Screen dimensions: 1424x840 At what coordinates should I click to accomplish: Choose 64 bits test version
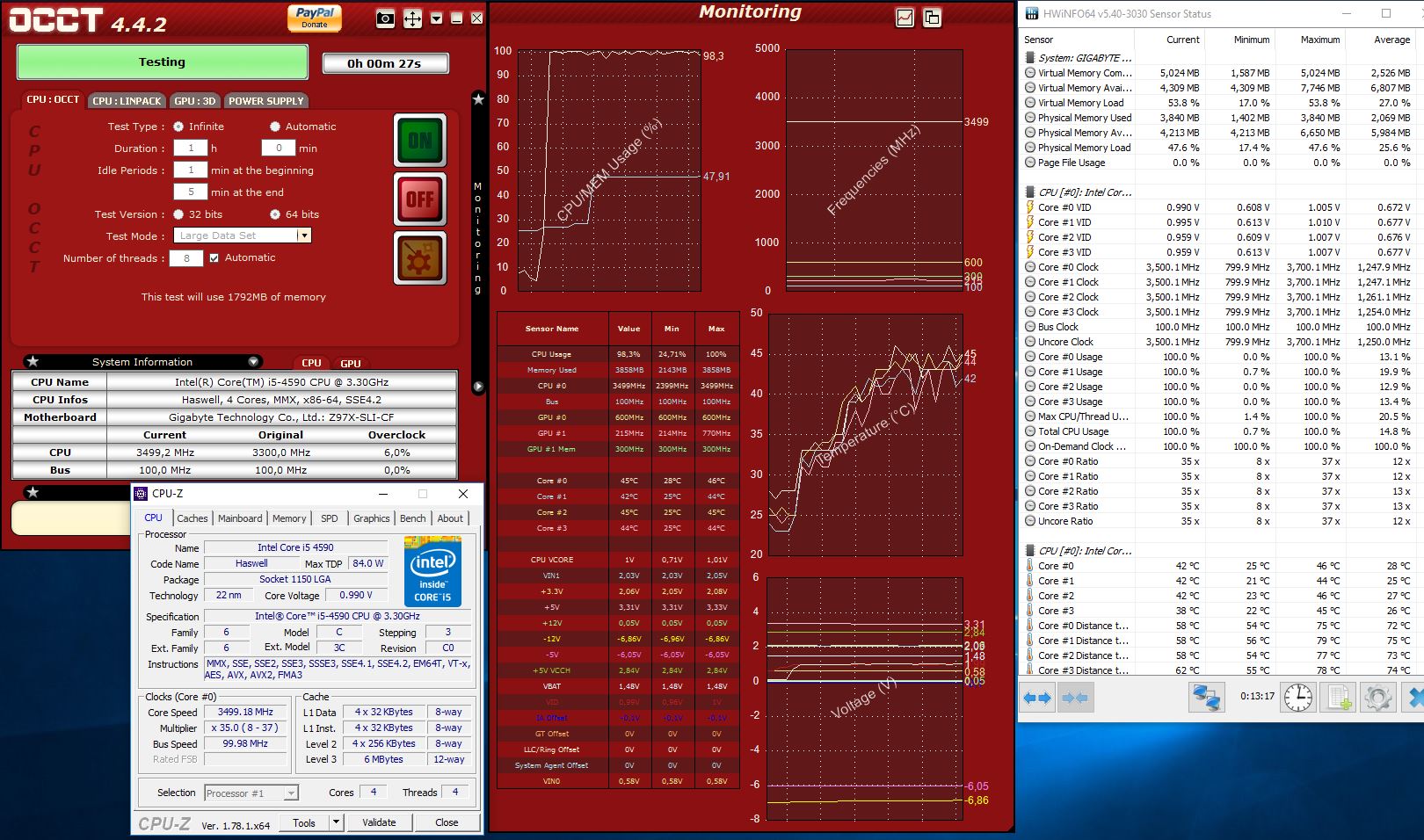[275, 214]
